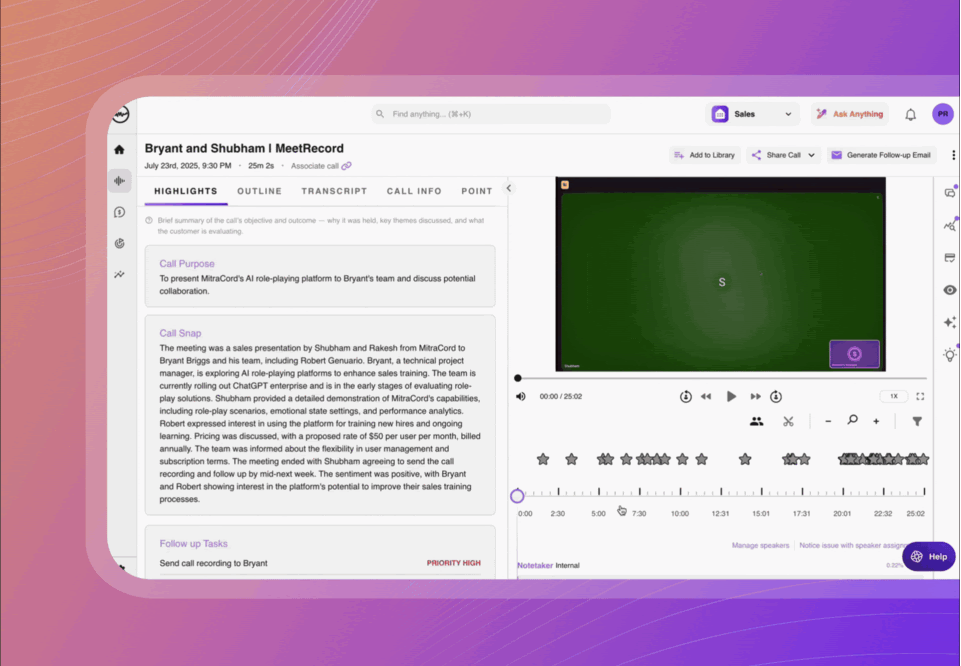This screenshot has height=666, width=961.
Task: Click the Add to Library button
Action: tap(705, 155)
